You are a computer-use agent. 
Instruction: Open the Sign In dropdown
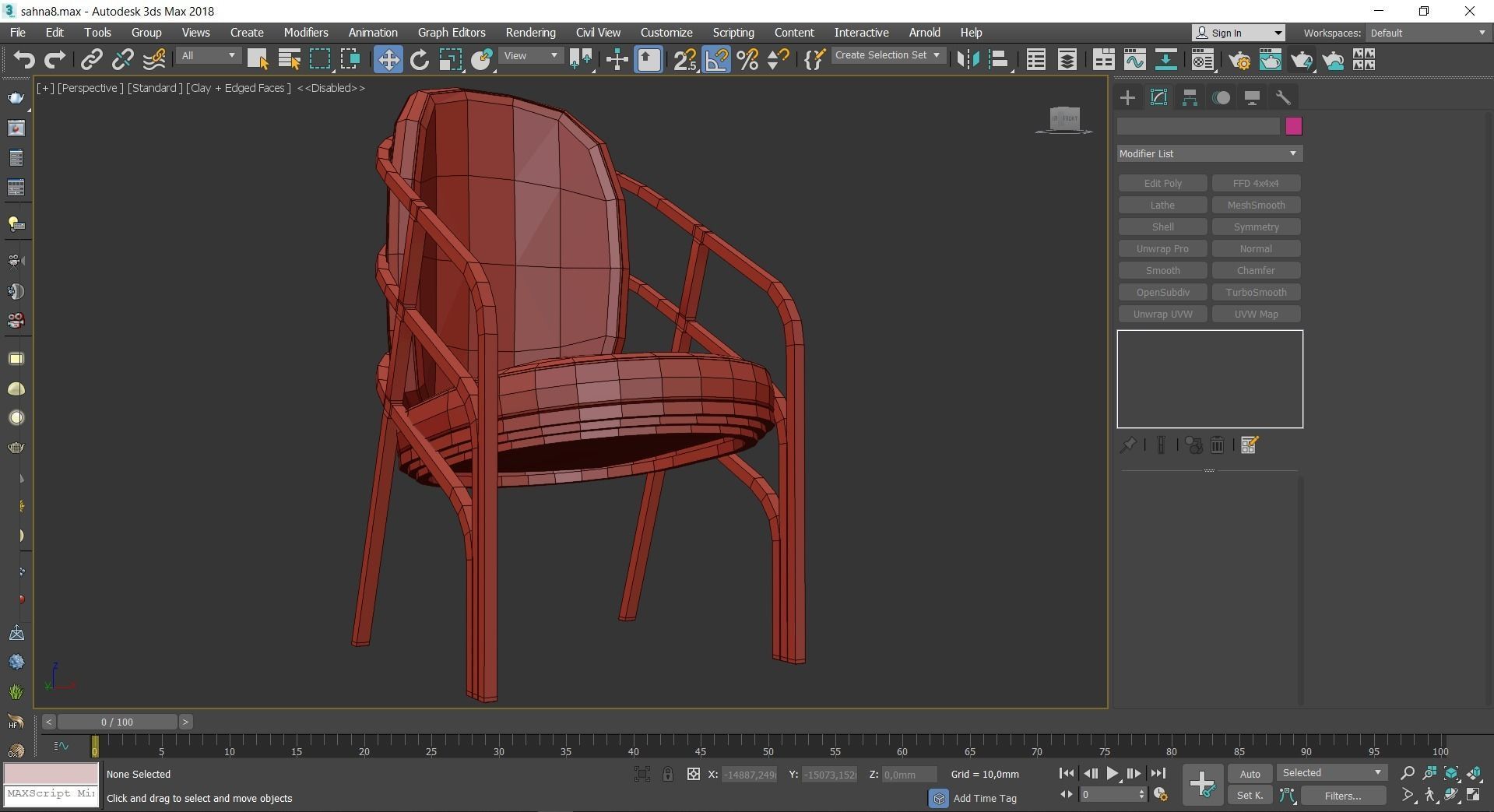[x=1238, y=33]
